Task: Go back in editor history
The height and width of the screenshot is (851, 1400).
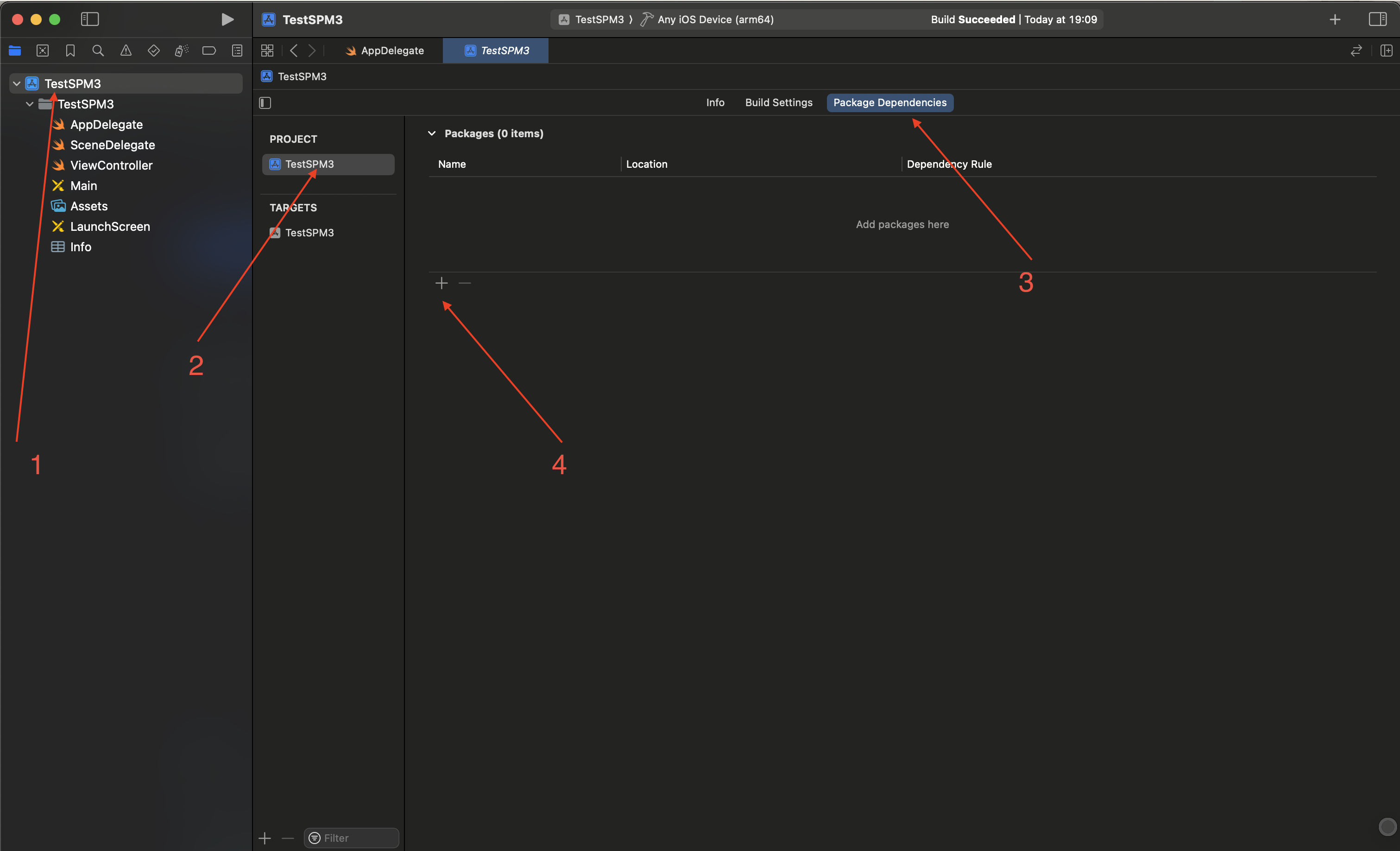Action: 294,51
